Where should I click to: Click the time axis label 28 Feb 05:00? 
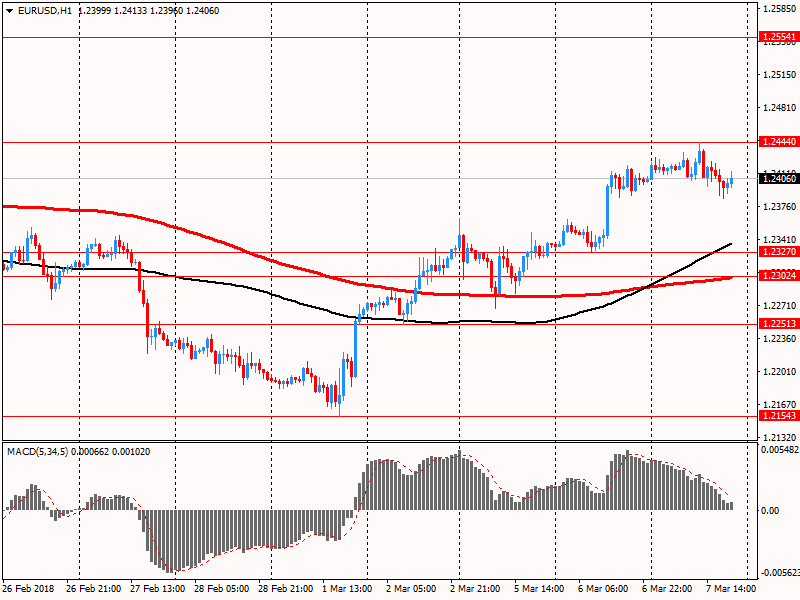[222, 589]
